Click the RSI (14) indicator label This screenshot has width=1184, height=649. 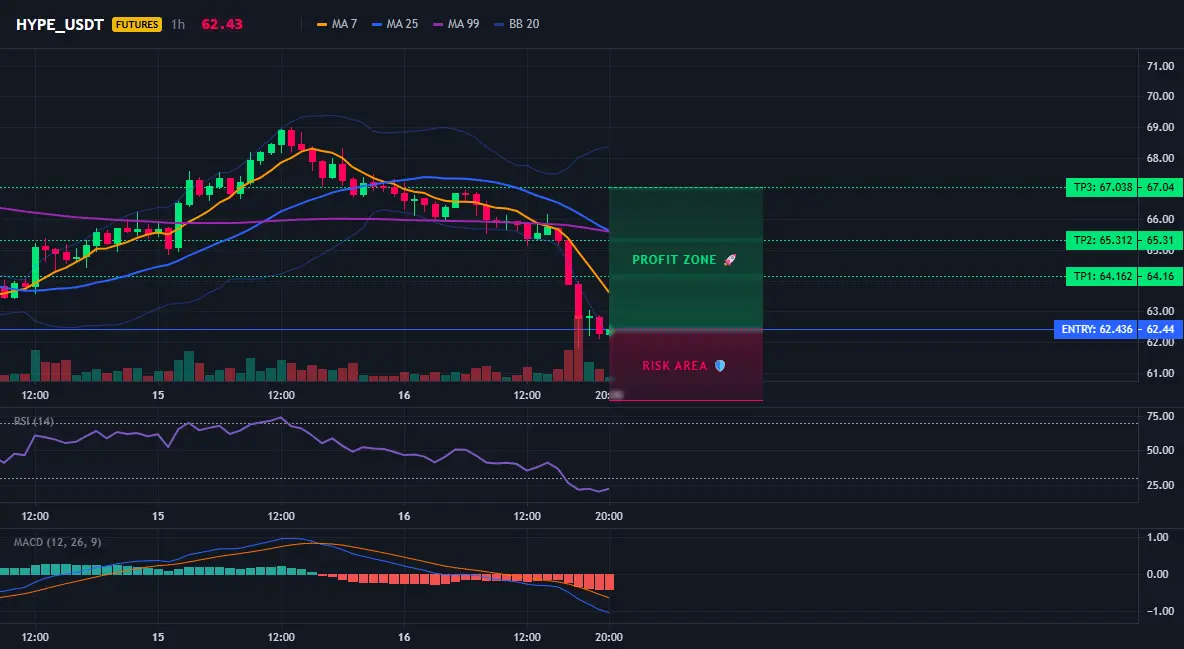point(34,421)
